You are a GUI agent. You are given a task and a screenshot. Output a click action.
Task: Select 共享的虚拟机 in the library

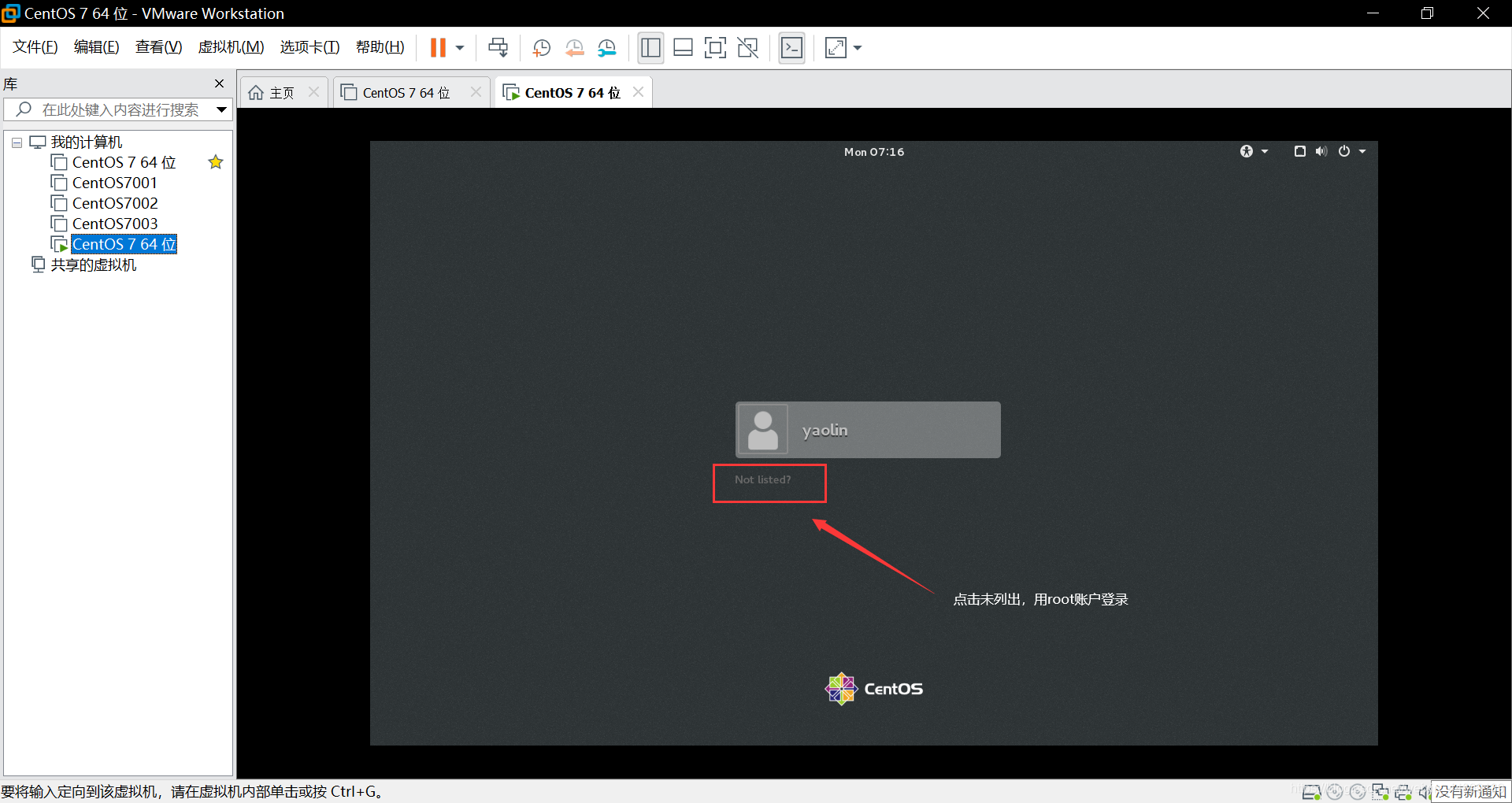point(94,265)
